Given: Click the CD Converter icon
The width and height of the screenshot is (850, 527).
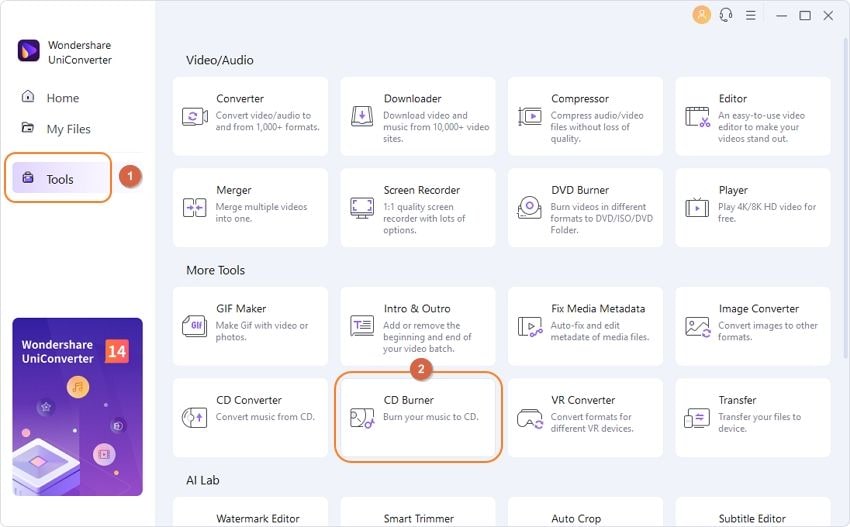Looking at the screenshot, I should pyautogui.click(x=195, y=417).
